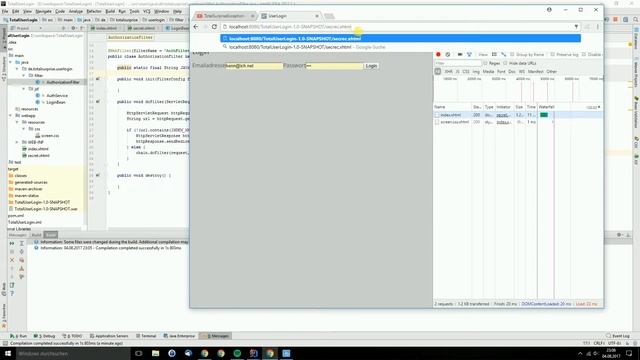Screen dimensions: 640x360
Task: Open the green Spotify taskbar icon
Action: [237, 353]
